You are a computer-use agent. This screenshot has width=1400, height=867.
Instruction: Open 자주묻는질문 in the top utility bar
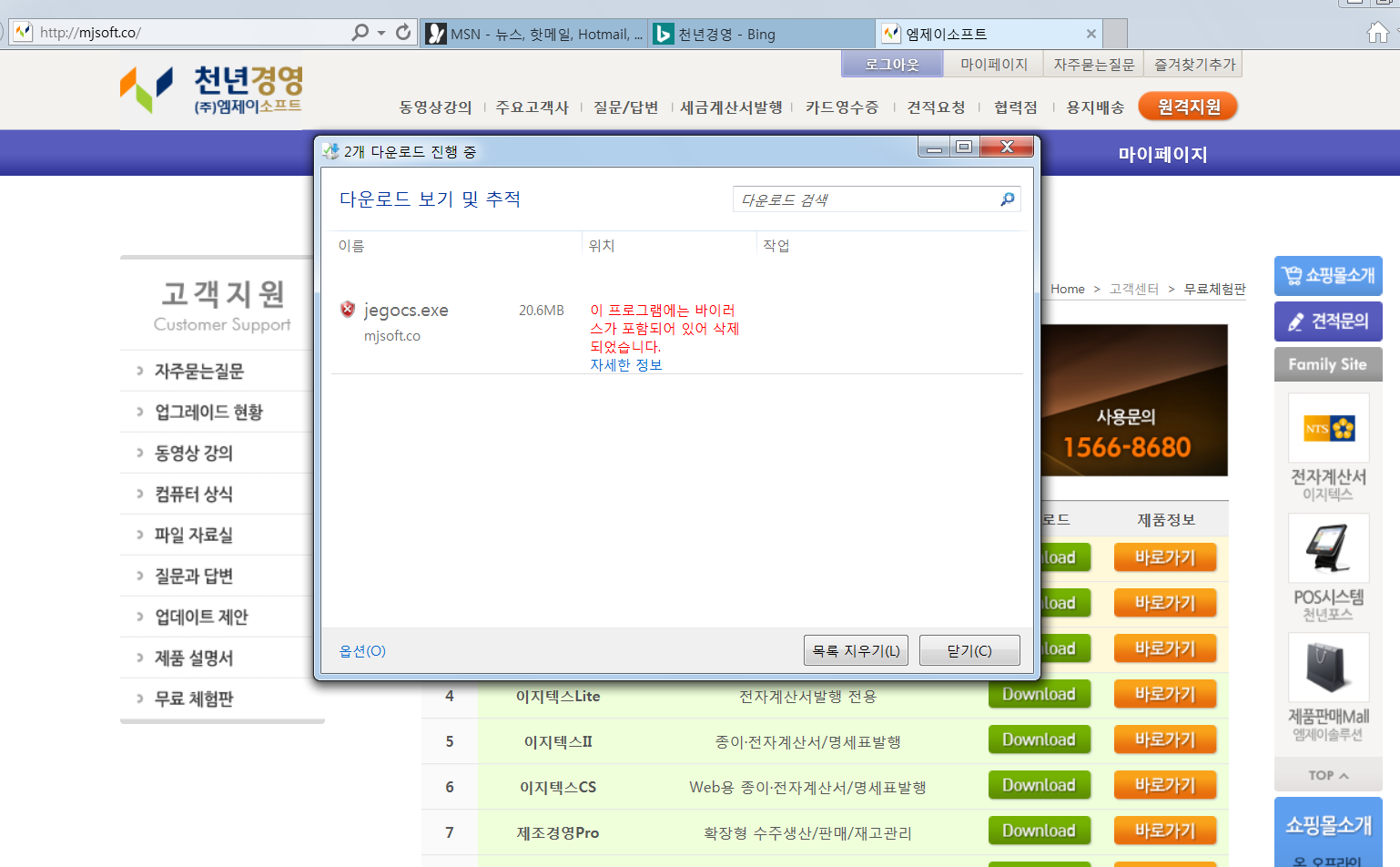(1093, 64)
